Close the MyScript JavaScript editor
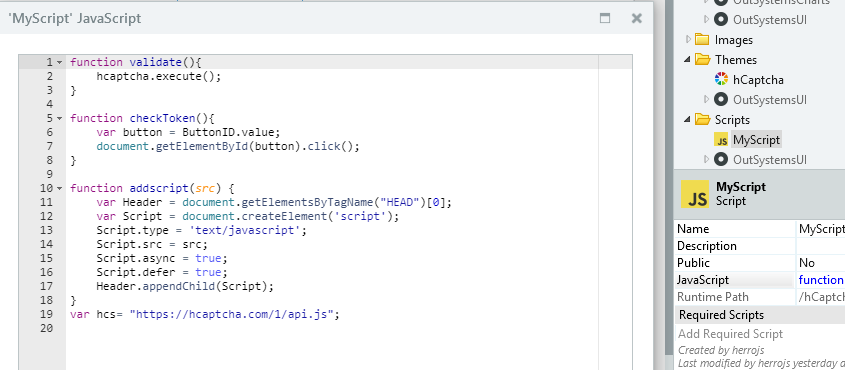 (636, 18)
